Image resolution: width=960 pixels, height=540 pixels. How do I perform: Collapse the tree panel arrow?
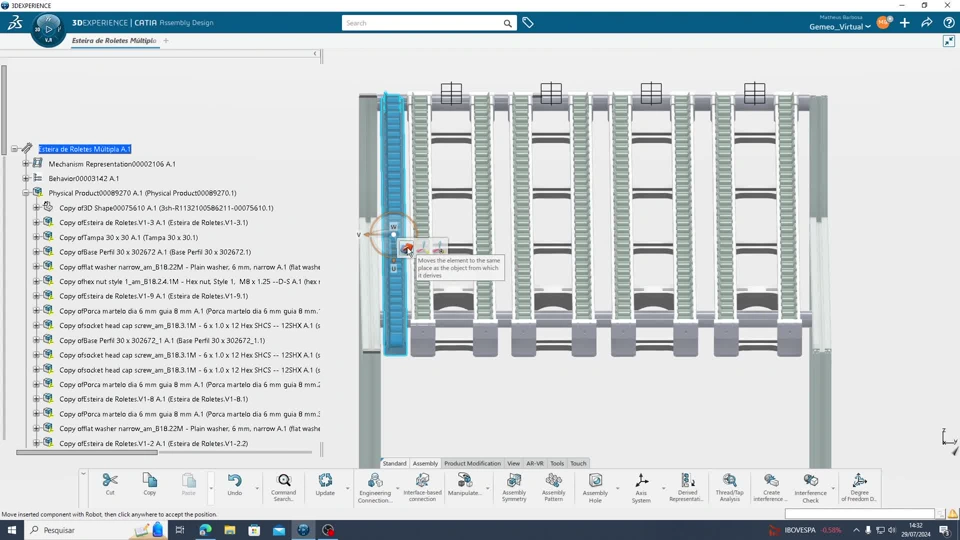(x=315, y=54)
